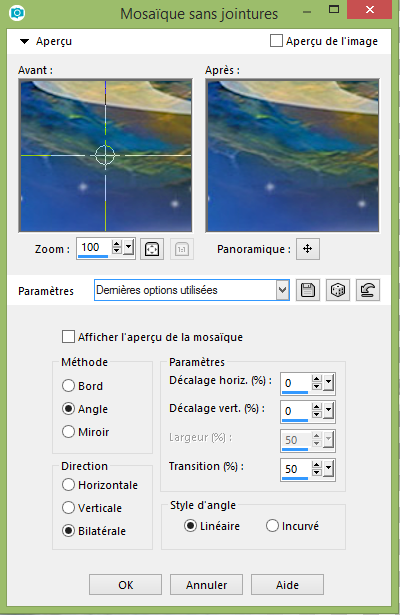Check Afficher l'aperçu de la mosaïque

(x=68, y=337)
